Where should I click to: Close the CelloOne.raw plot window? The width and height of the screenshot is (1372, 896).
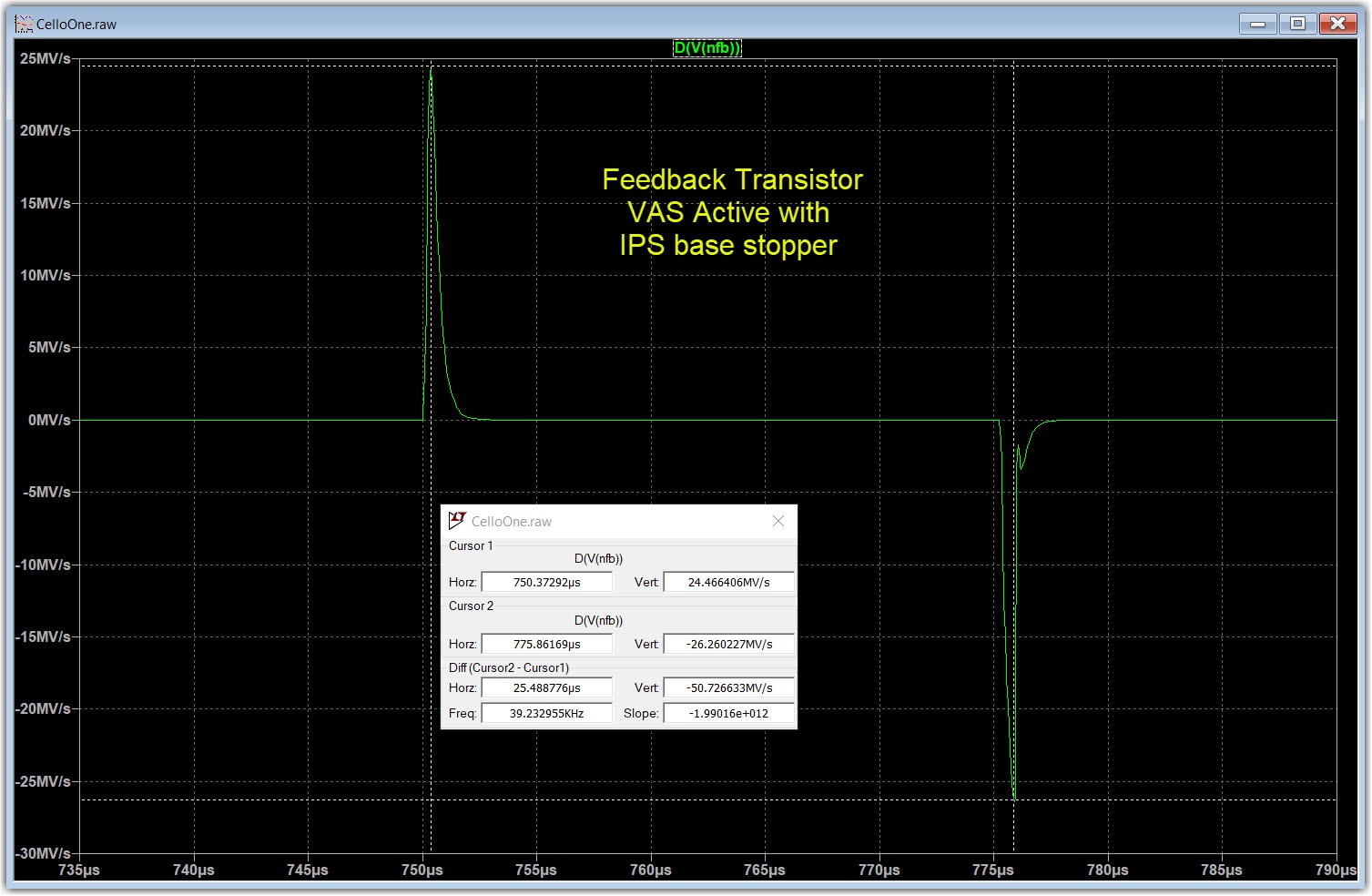(x=1337, y=24)
